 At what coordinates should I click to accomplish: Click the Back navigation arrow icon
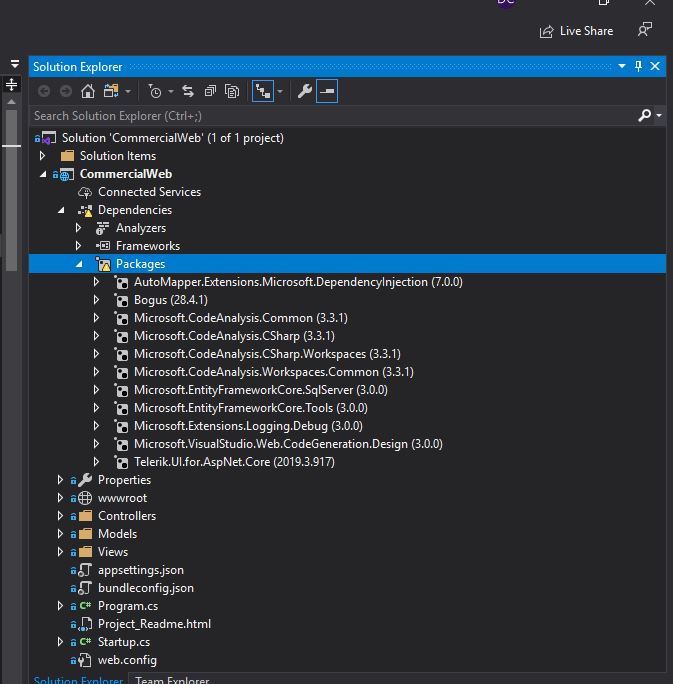point(44,91)
